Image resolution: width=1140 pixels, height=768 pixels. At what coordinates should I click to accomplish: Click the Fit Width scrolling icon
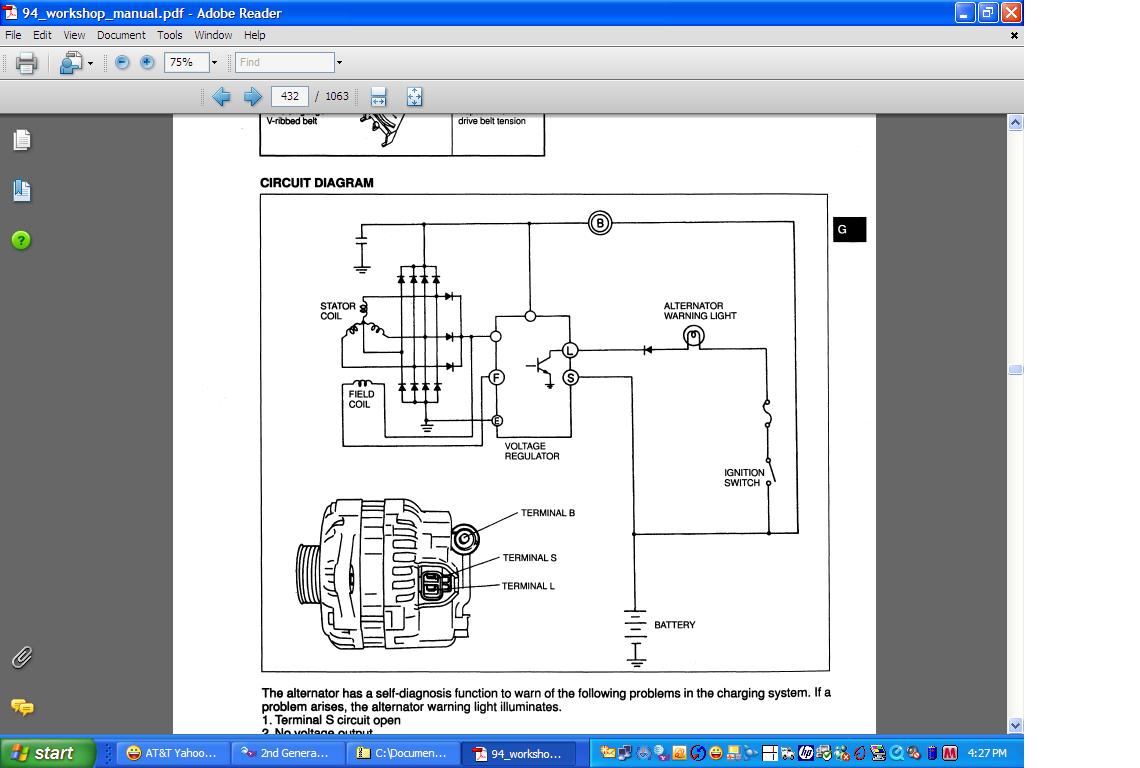(x=378, y=96)
